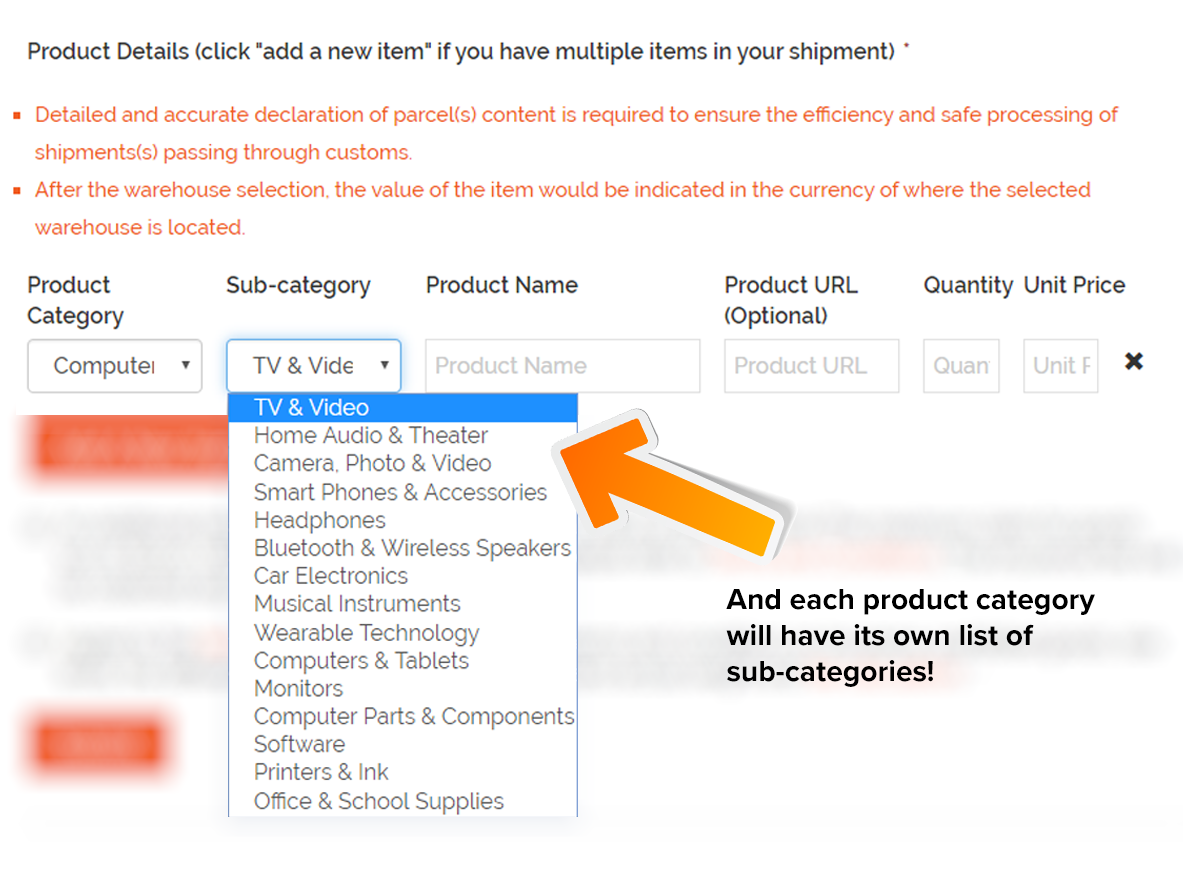Pick Computer Parts & Components
The height and width of the screenshot is (875, 1183).
coord(403,716)
